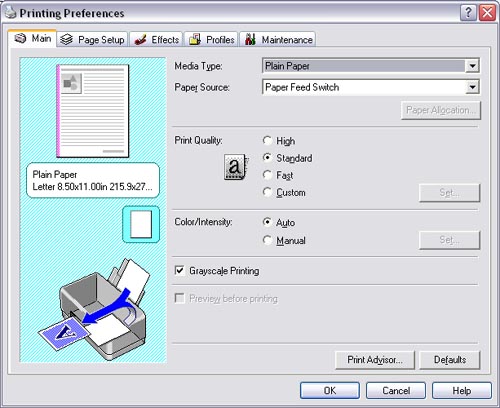The width and height of the screenshot is (500, 408).
Task: Click the Effects paintbrush icon
Action: pos(140,39)
